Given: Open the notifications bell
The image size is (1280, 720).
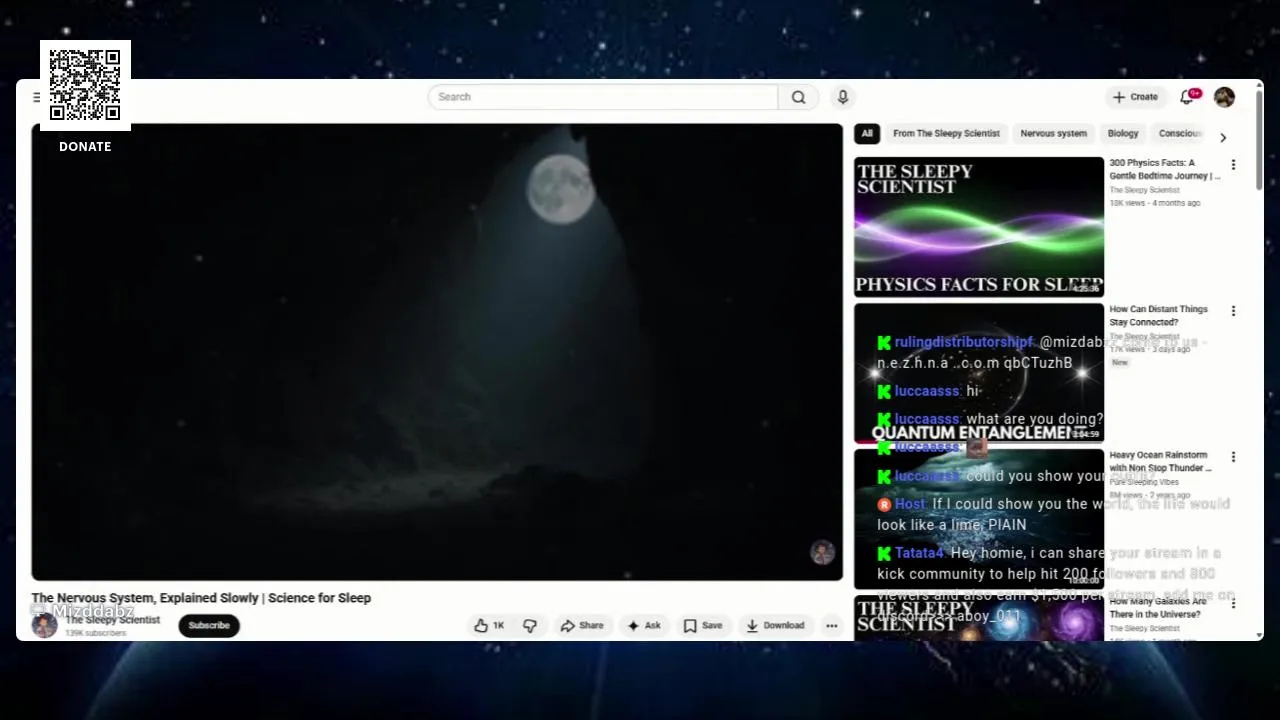Looking at the screenshot, I should coord(1187,97).
